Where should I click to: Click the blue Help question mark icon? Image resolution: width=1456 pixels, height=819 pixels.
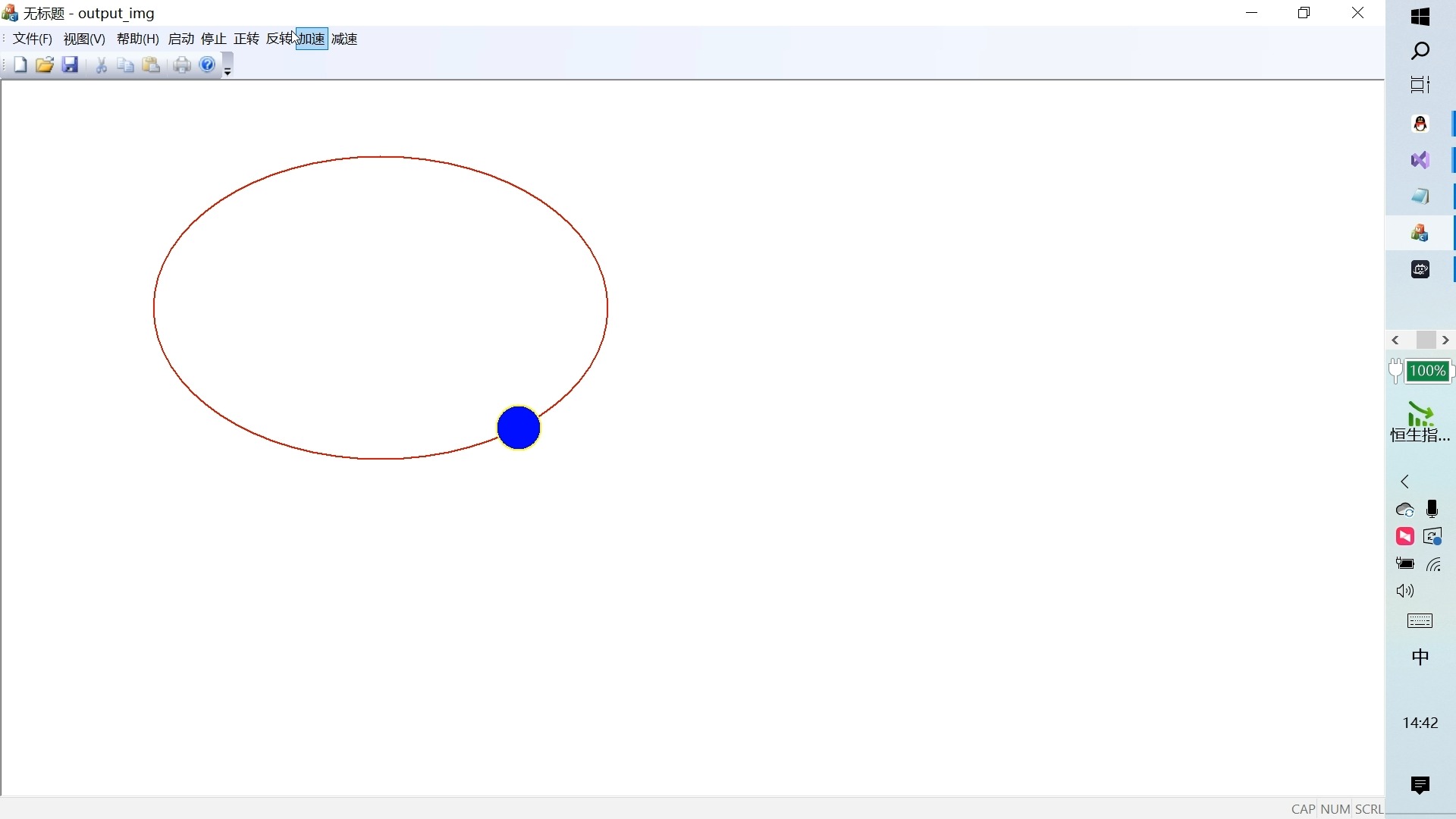coord(207,65)
